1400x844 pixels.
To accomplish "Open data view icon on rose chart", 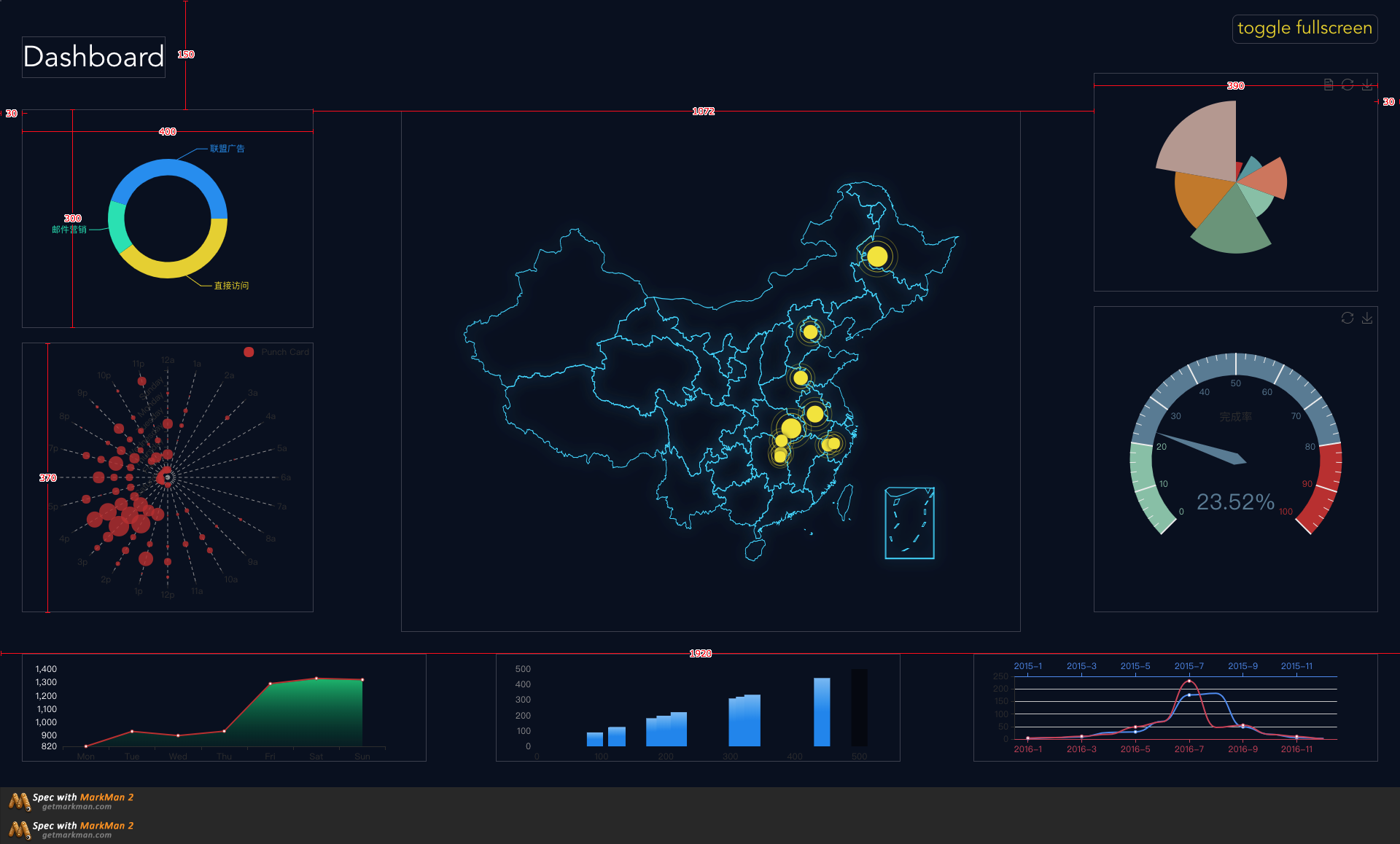I will [x=1329, y=85].
